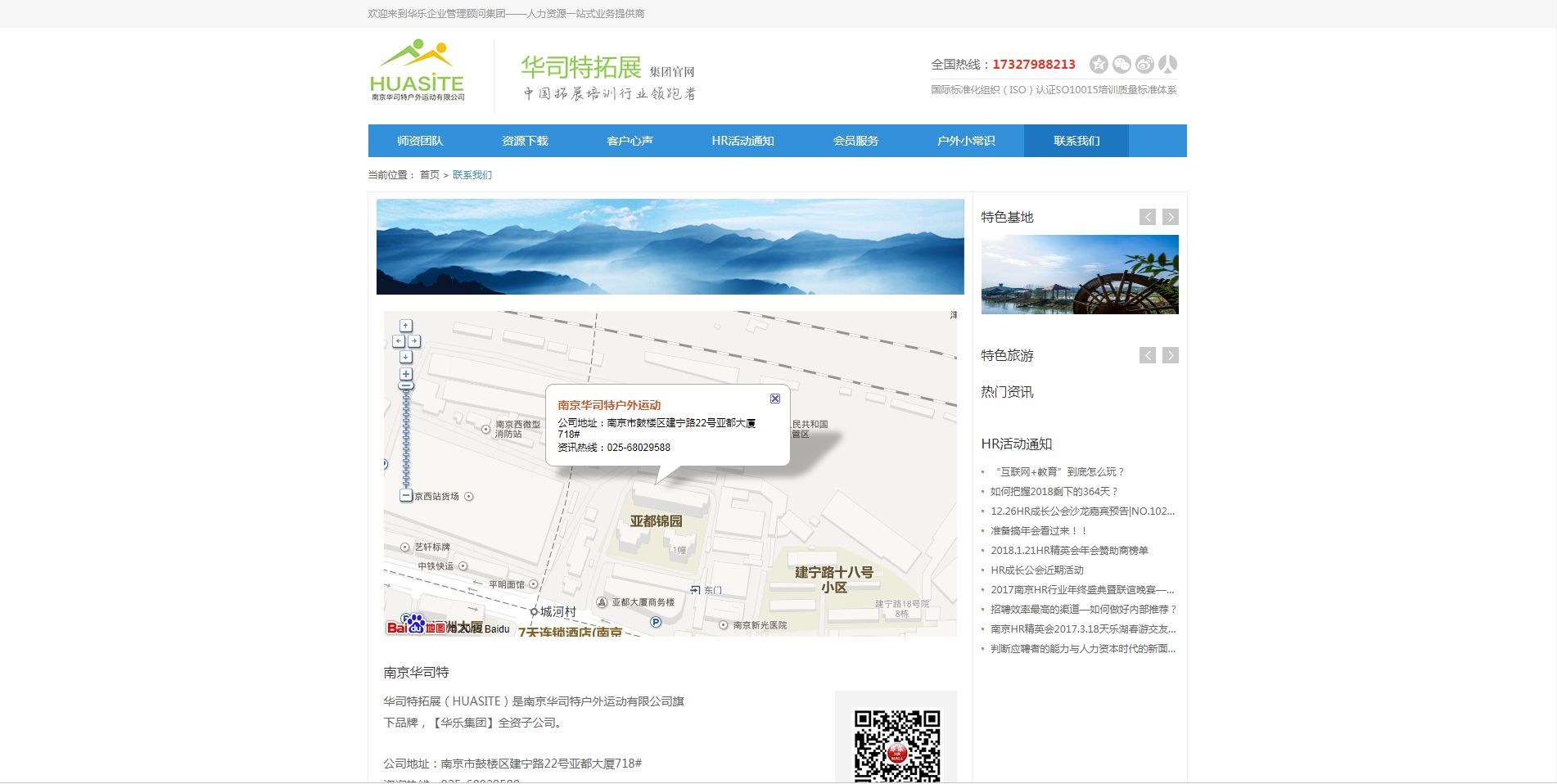Open article 如何把握2018剩下的364天？
Screen dimensions: 1557x784
click(x=1054, y=492)
